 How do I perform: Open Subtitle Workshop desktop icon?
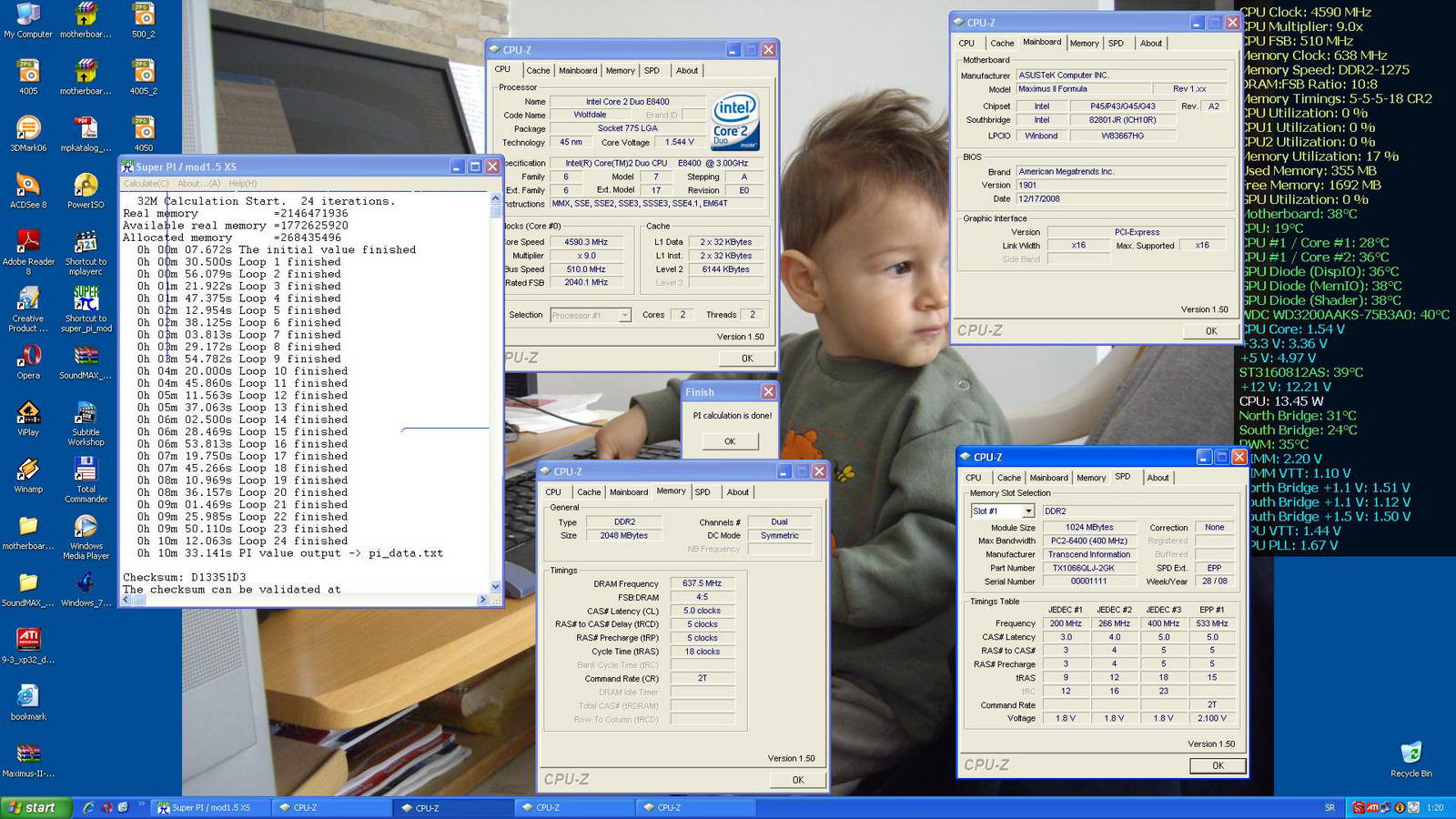coord(86,423)
